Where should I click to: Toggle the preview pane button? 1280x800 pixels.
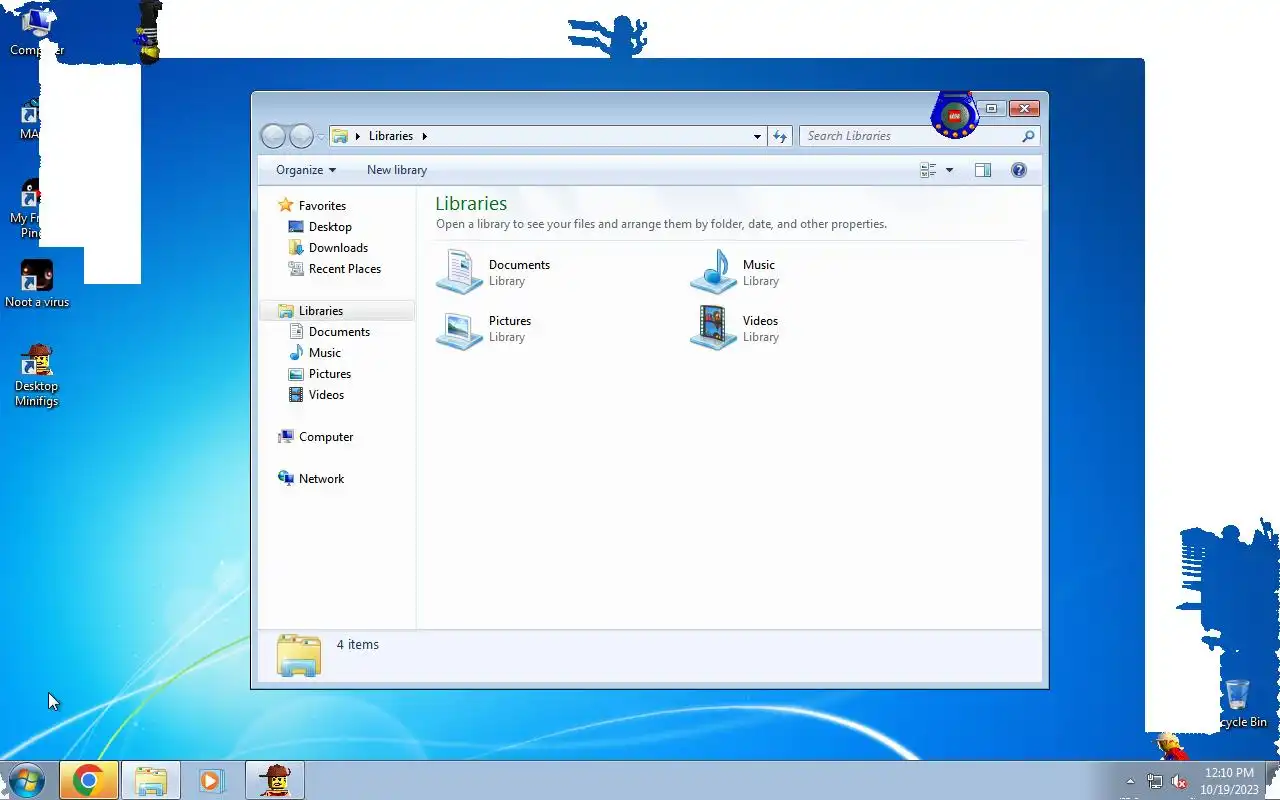983,170
